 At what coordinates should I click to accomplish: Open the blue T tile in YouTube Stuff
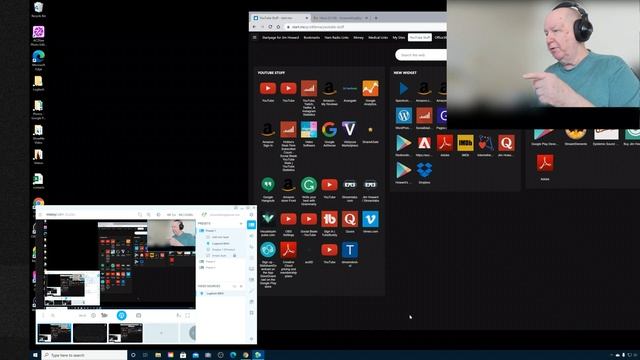click(350, 250)
